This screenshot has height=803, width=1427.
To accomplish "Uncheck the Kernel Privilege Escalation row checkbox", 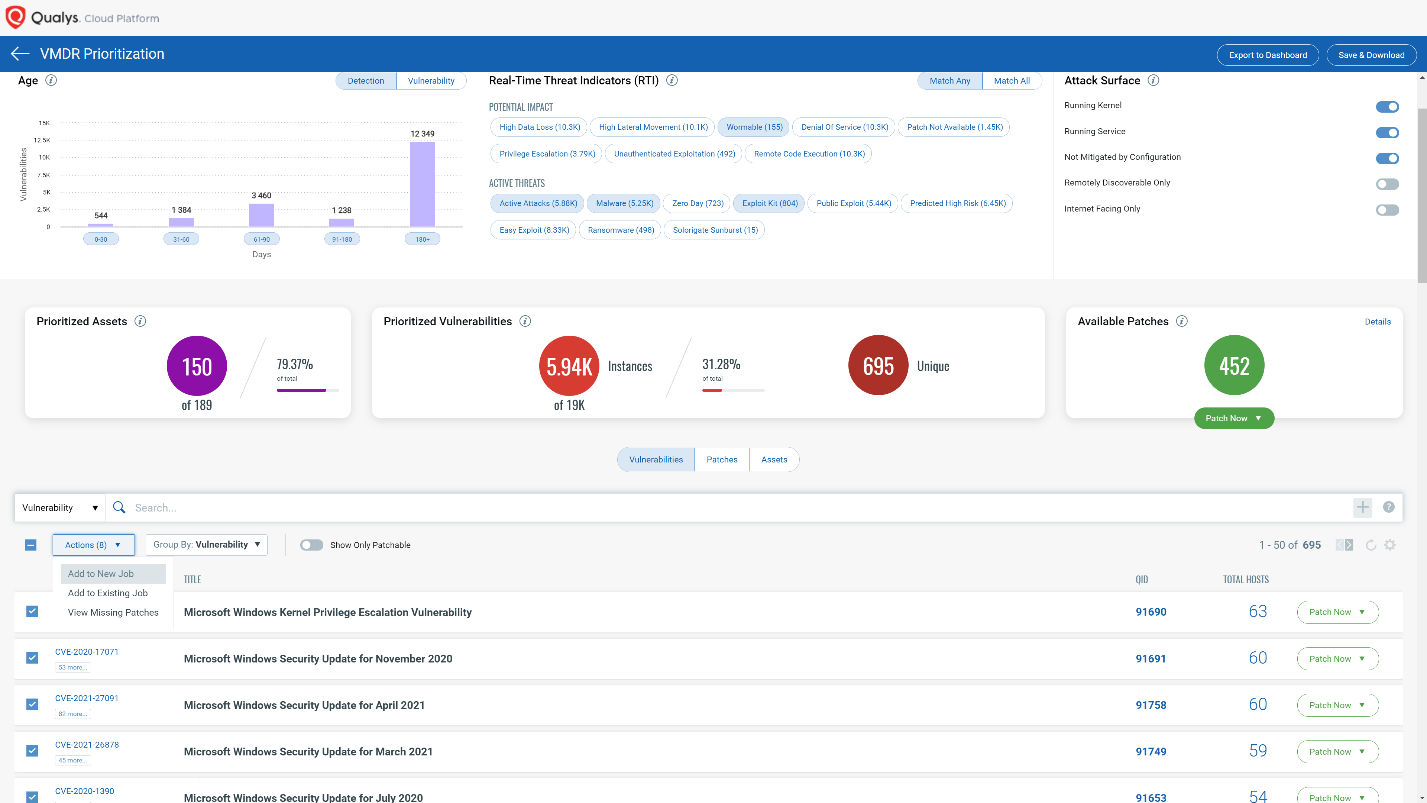I will coord(32,611).
